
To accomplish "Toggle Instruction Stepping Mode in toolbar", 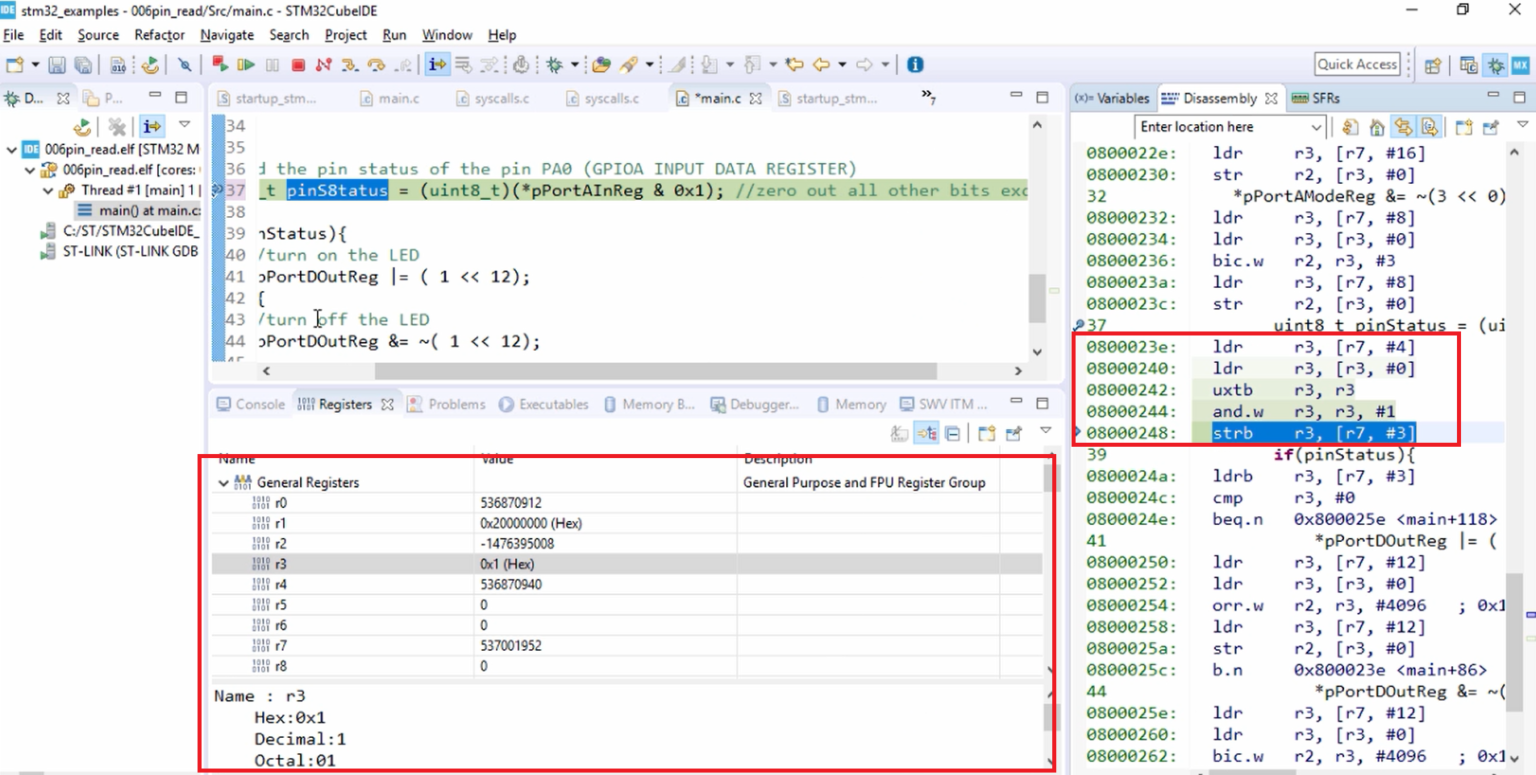I will (x=437, y=65).
